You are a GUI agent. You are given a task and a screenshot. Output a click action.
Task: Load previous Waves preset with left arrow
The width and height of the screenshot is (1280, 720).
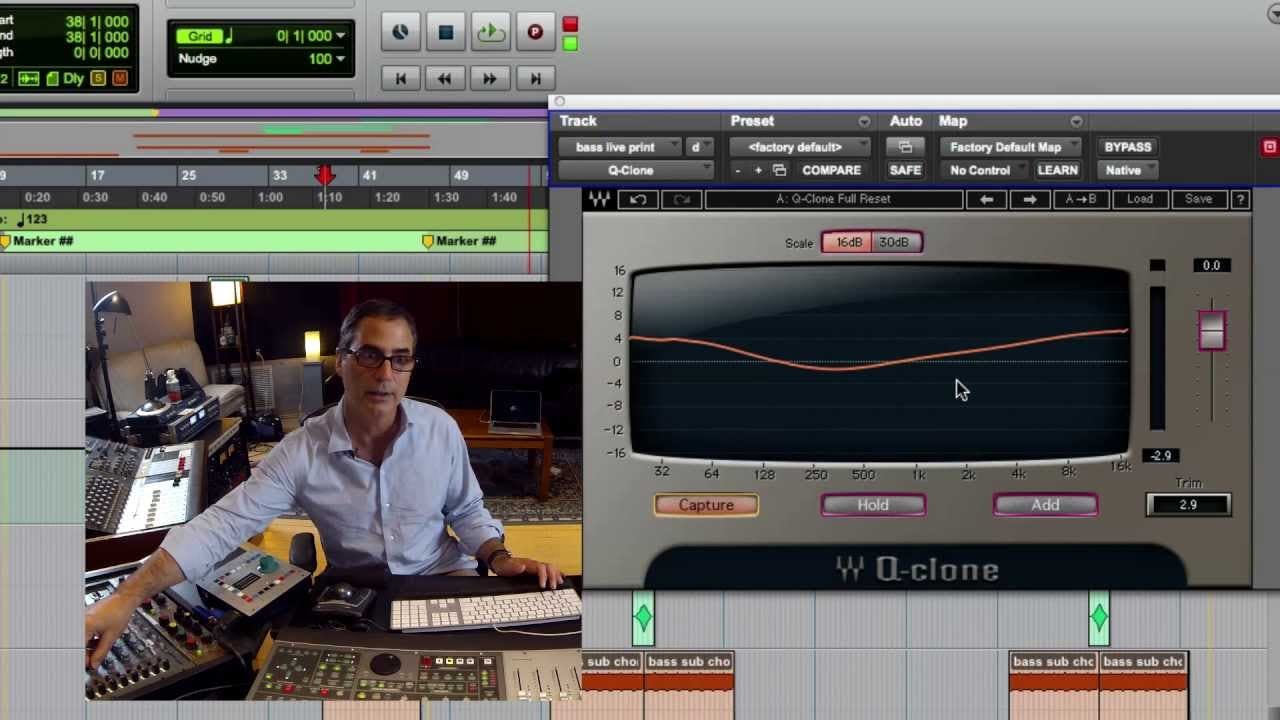(987, 199)
